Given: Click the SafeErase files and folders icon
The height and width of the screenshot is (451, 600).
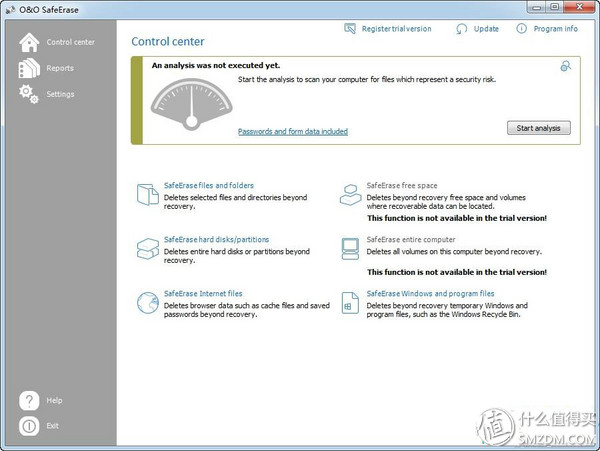Looking at the screenshot, I should pos(148,194).
